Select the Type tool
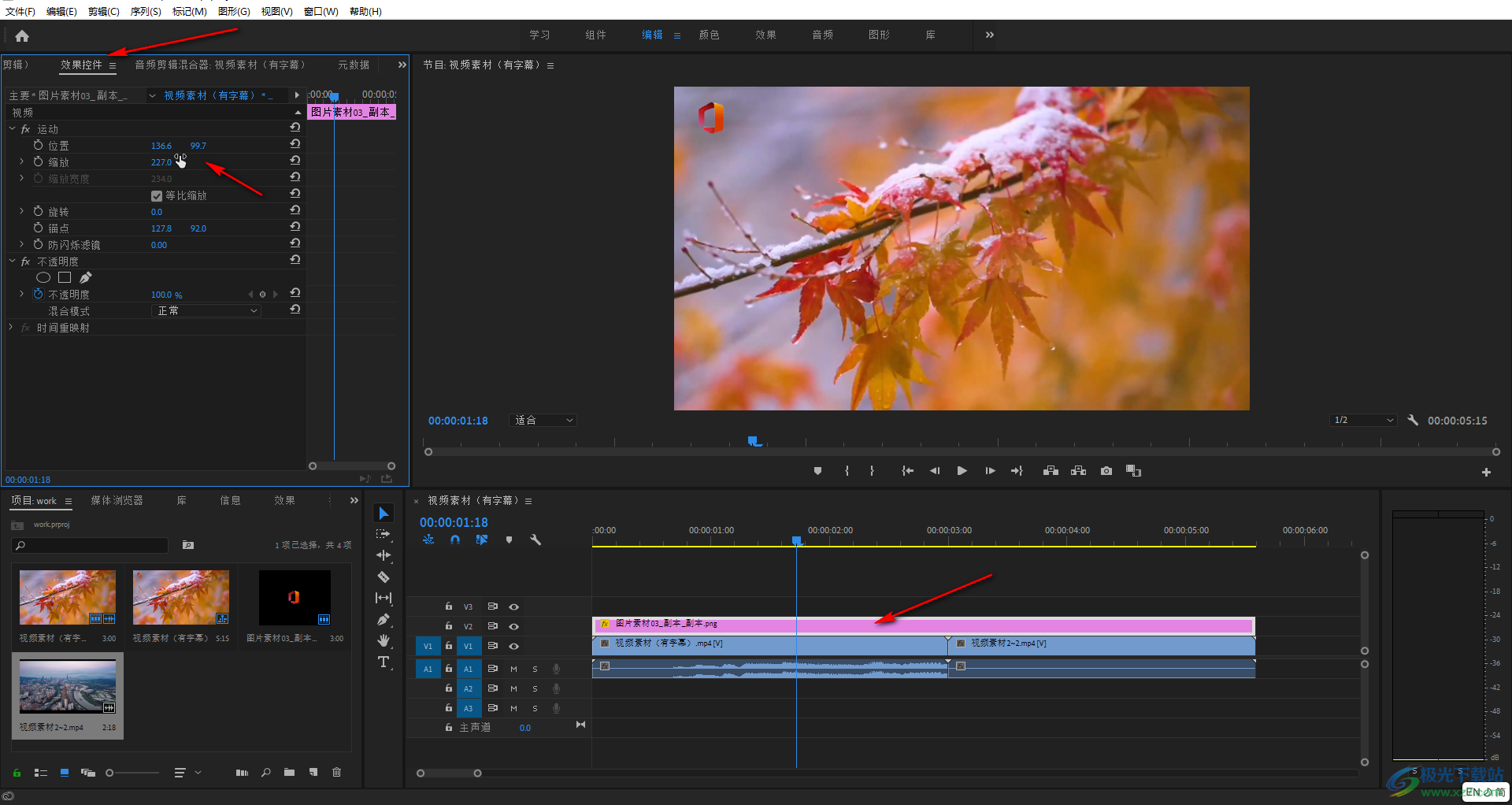 pyautogui.click(x=384, y=662)
